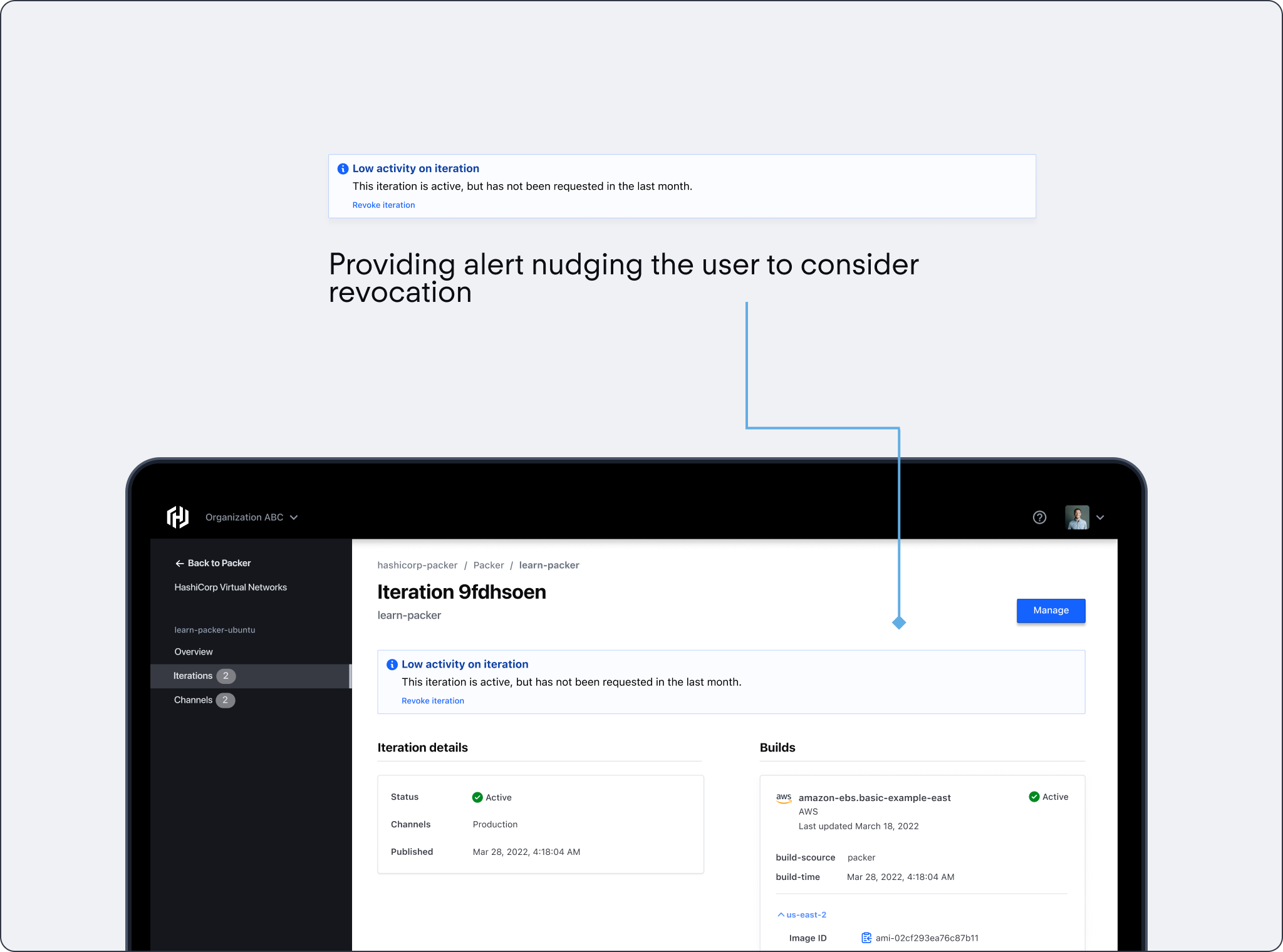Go to Channels in the sidebar
The width and height of the screenshot is (1283, 952).
pos(193,700)
